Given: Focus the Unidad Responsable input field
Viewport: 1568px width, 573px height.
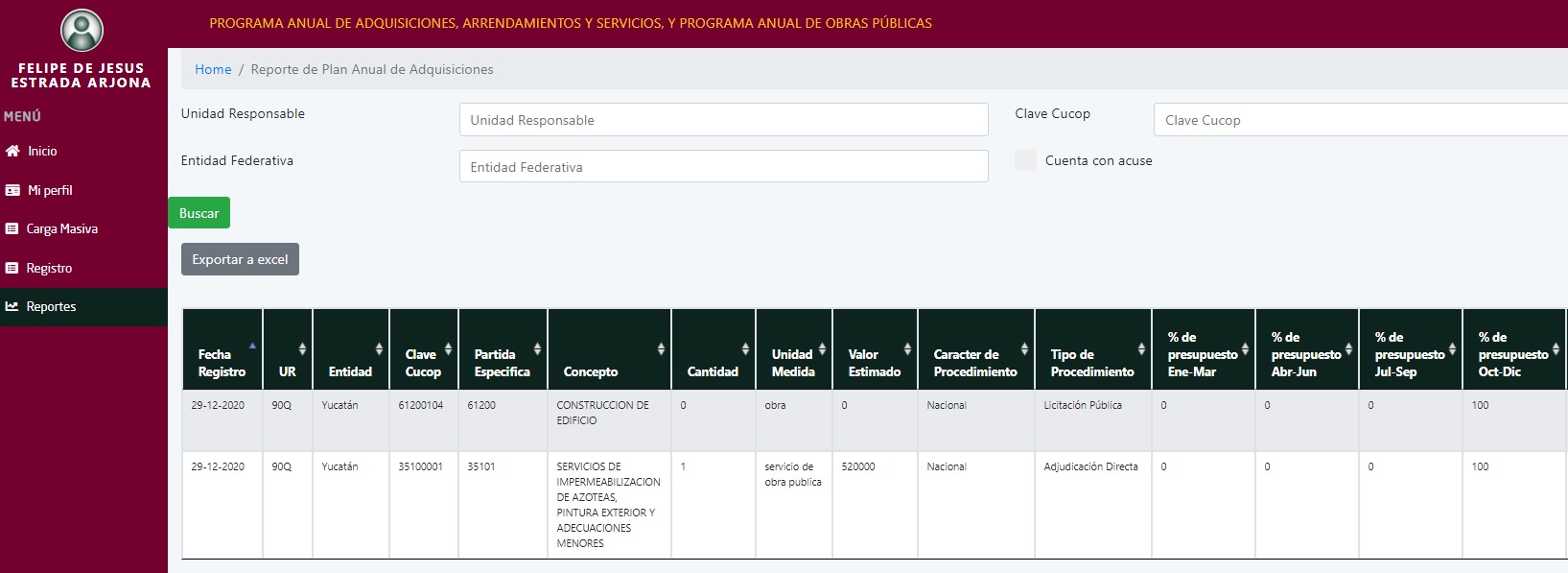Looking at the screenshot, I should pos(723,120).
